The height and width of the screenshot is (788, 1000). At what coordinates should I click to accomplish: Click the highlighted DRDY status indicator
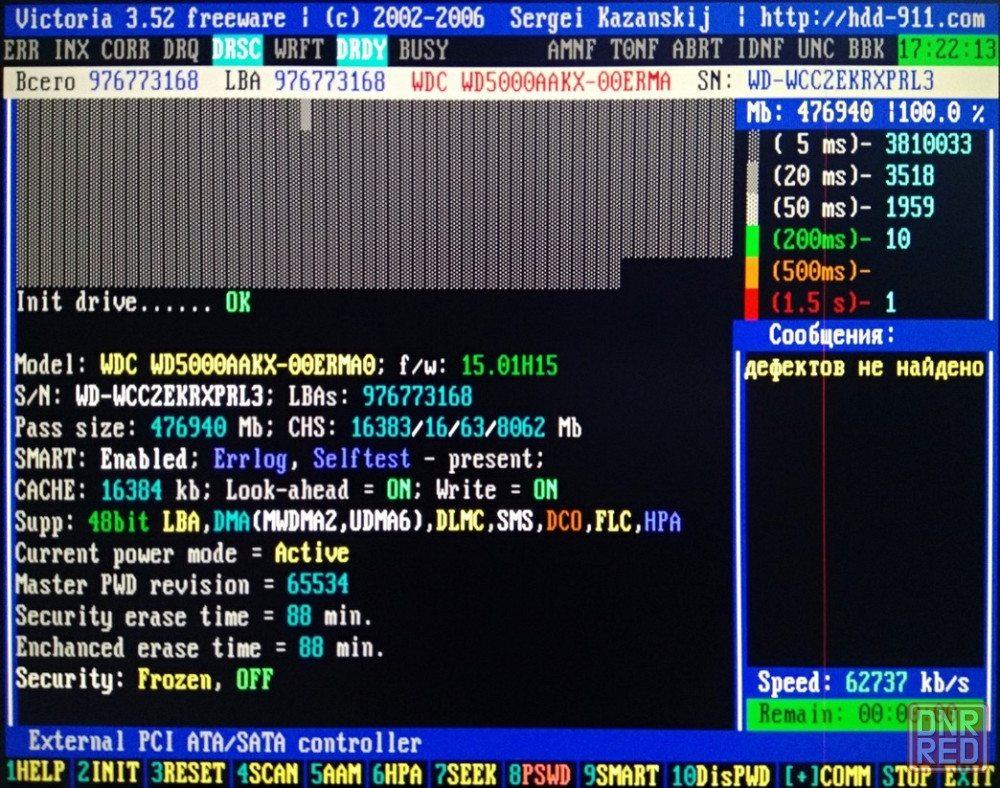(x=361, y=48)
